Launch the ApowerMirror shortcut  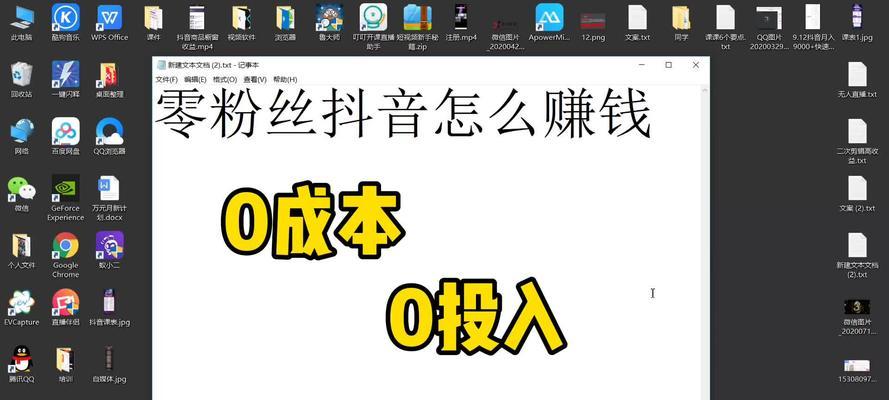549,23
